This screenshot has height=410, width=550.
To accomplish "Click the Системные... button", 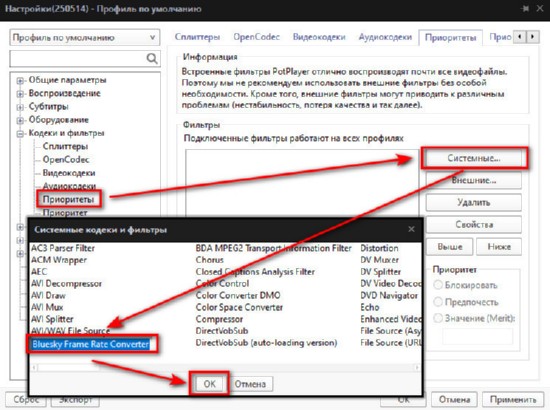I will tap(474, 159).
